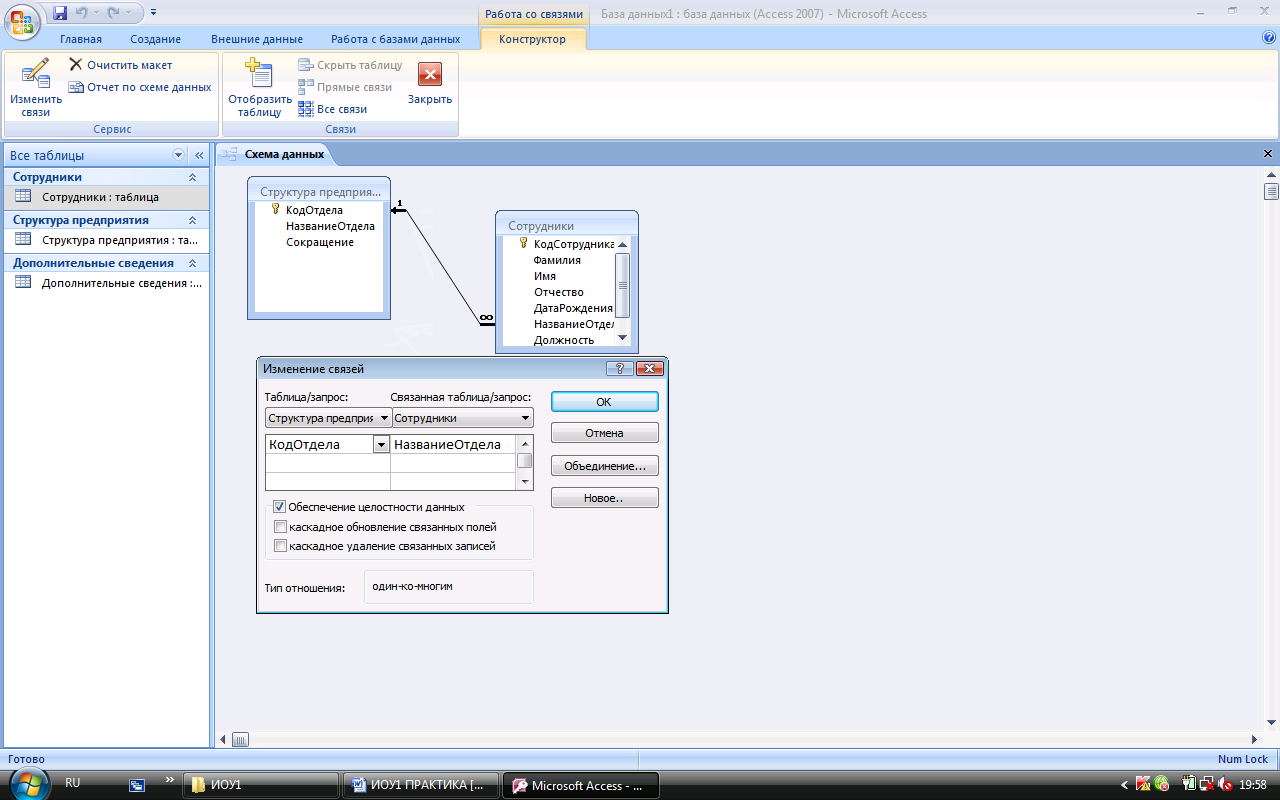Select Дополнительные сведения table item
Viewport: 1280px width, 800px height.
point(105,283)
